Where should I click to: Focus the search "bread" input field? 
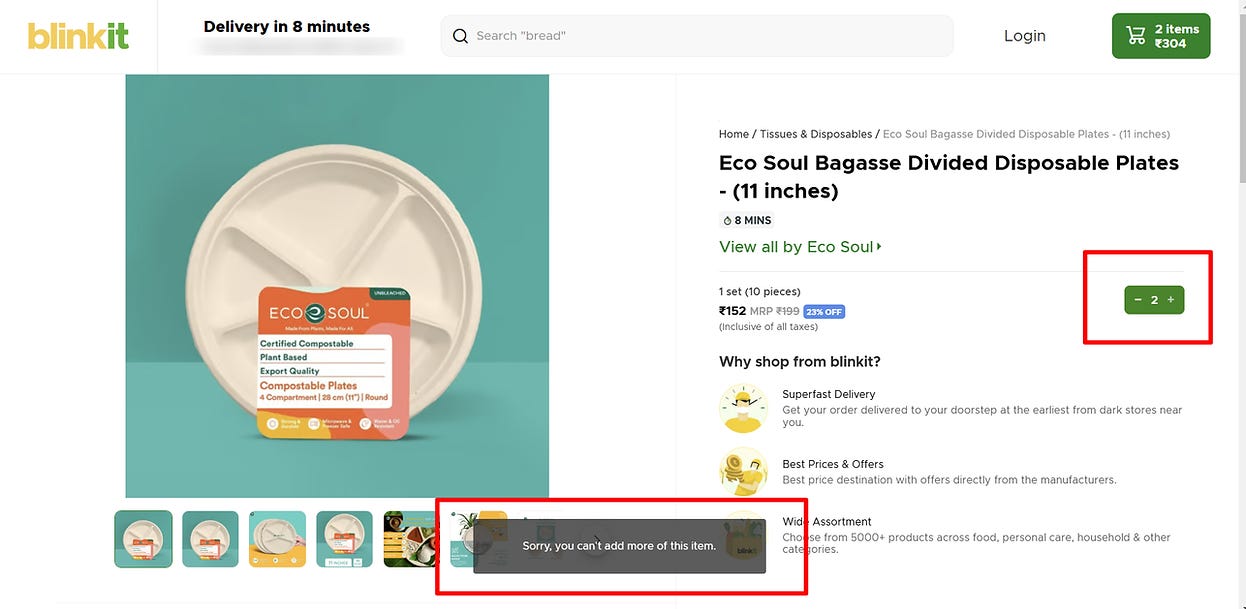coord(697,36)
